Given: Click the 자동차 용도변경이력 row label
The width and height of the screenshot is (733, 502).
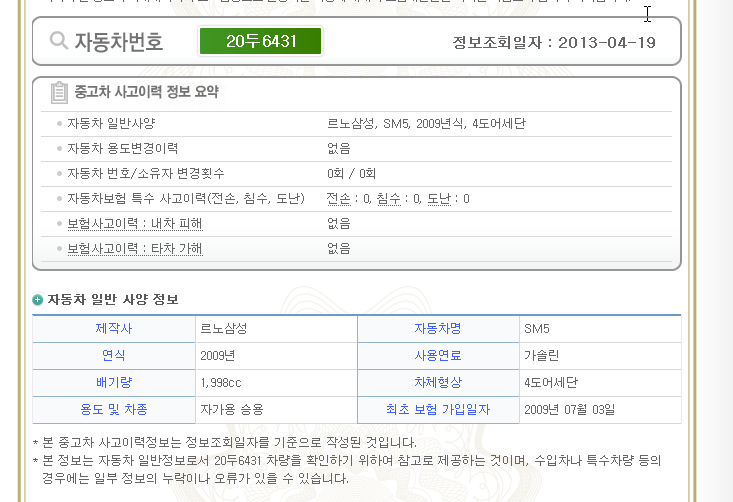Looking at the screenshot, I should [122, 149].
